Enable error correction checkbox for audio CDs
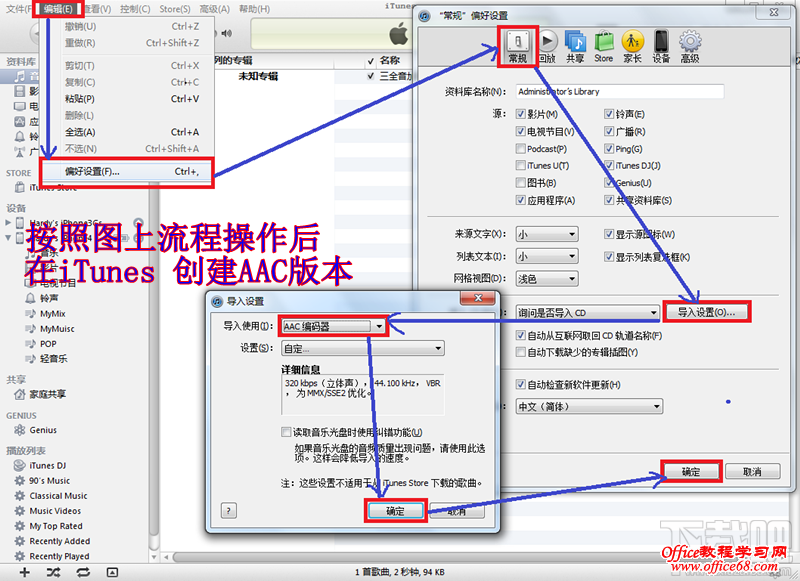The image size is (800, 581). click(x=286, y=432)
